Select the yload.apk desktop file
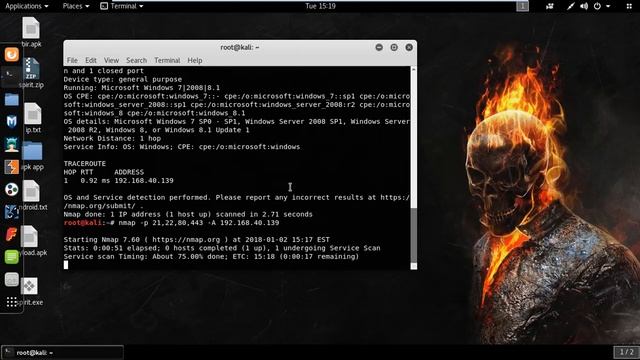The height and width of the screenshot is (360, 640). point(31,241)
